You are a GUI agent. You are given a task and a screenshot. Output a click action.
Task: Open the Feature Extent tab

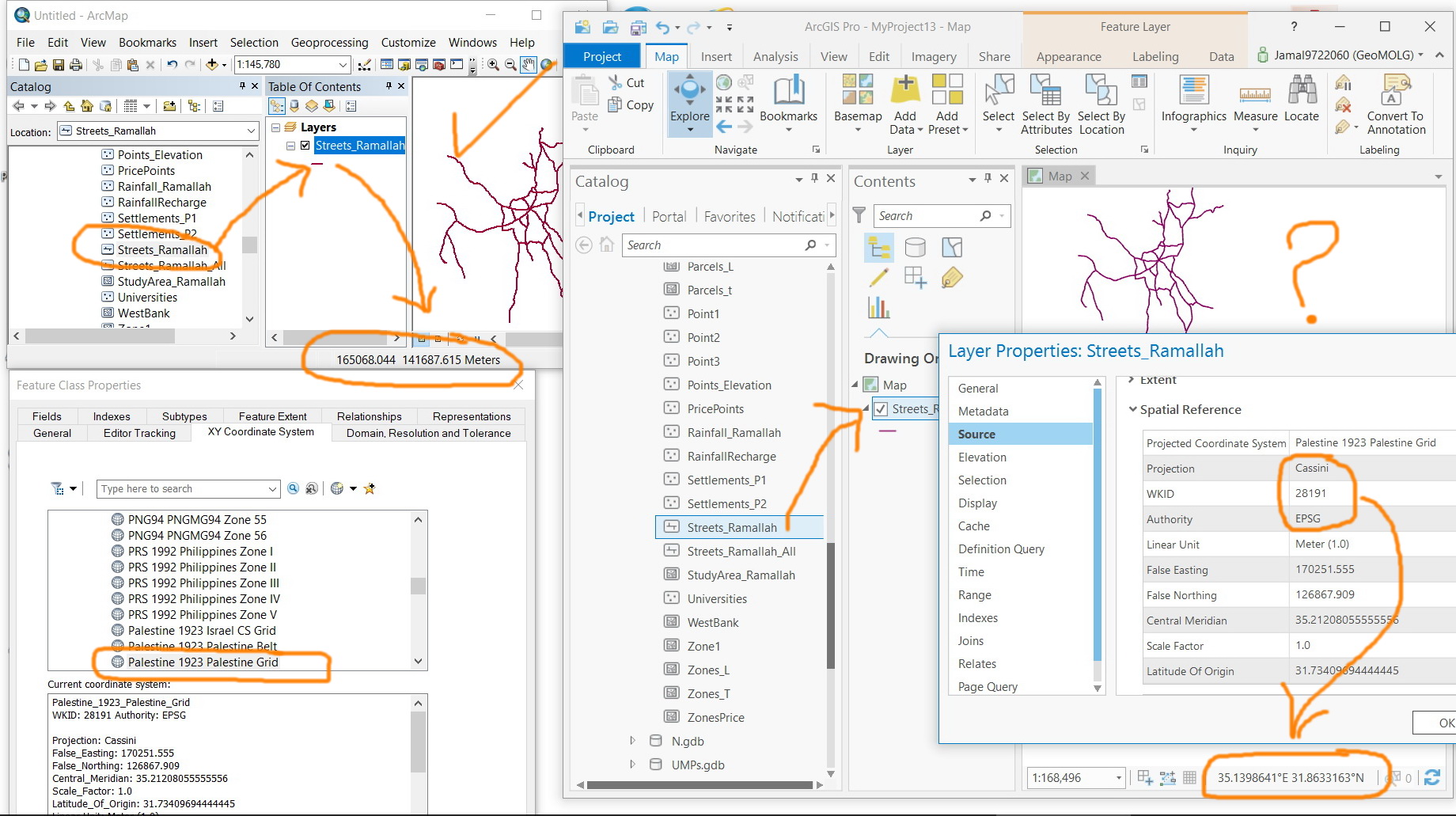pyautogui.click(x=273, y=416)
